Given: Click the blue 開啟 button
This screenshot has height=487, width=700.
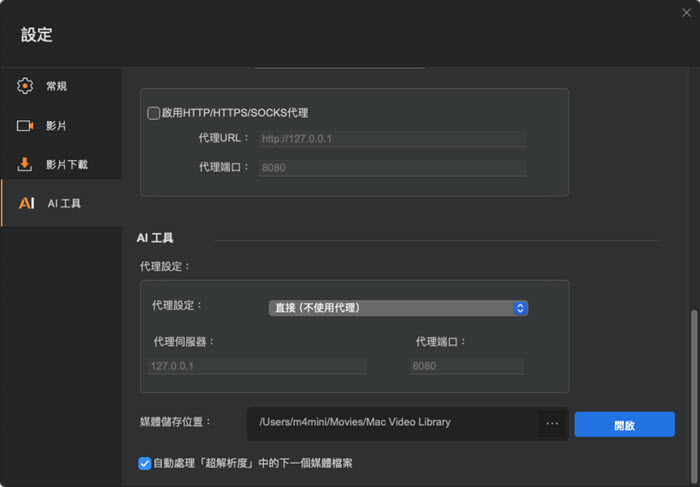Looking at the screenshot, I should (624, 425).
